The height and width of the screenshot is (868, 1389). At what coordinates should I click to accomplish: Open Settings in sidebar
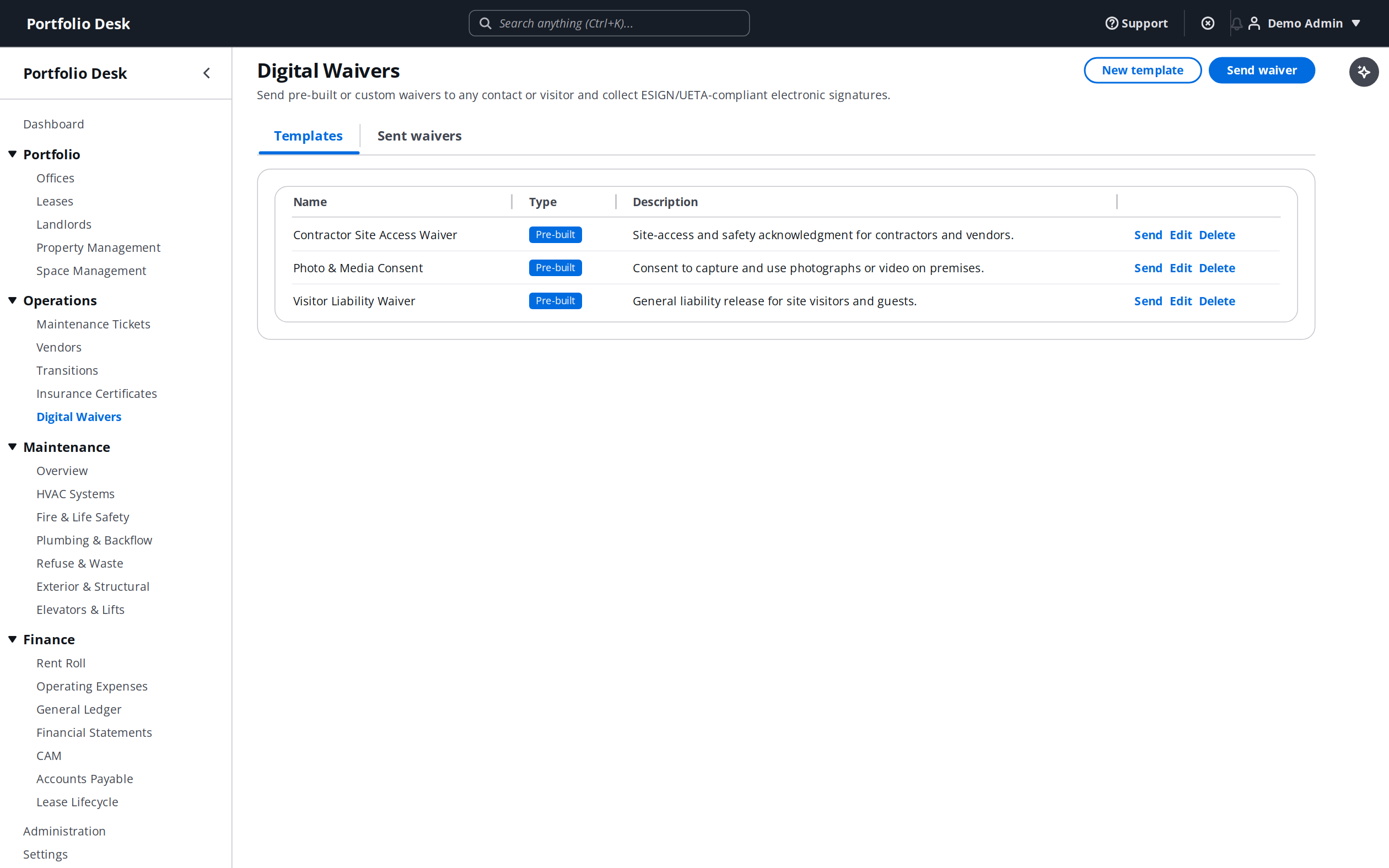(45, 854)
